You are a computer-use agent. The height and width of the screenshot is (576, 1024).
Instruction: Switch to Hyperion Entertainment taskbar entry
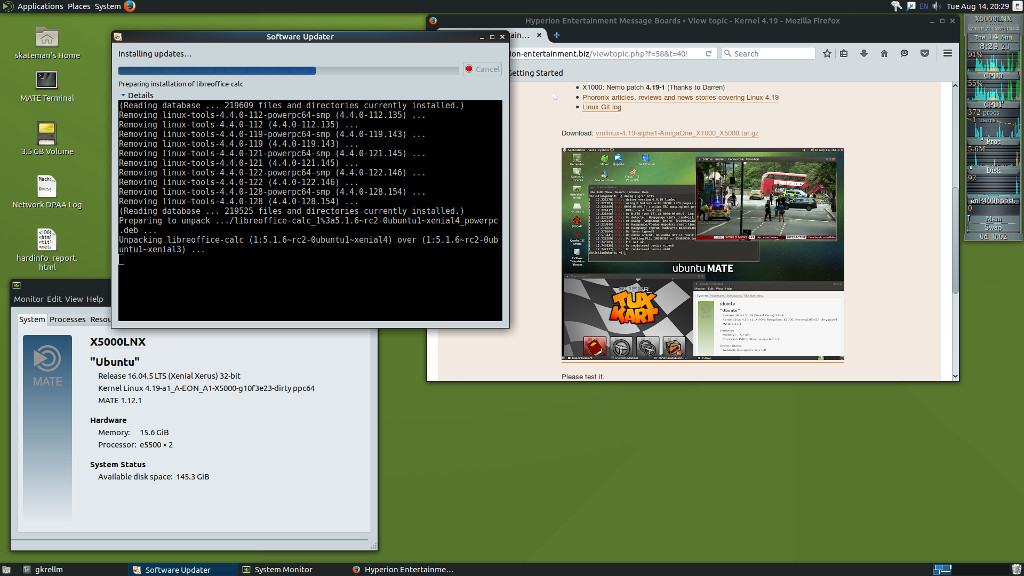[x=402, y=569]
